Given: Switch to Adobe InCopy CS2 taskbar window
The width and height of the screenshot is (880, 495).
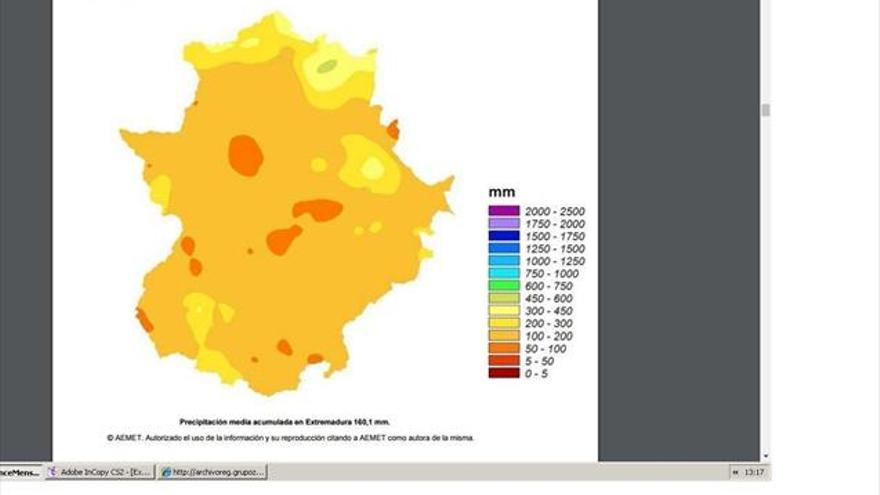Looking at the screenshot, I should tap(100, 472).
